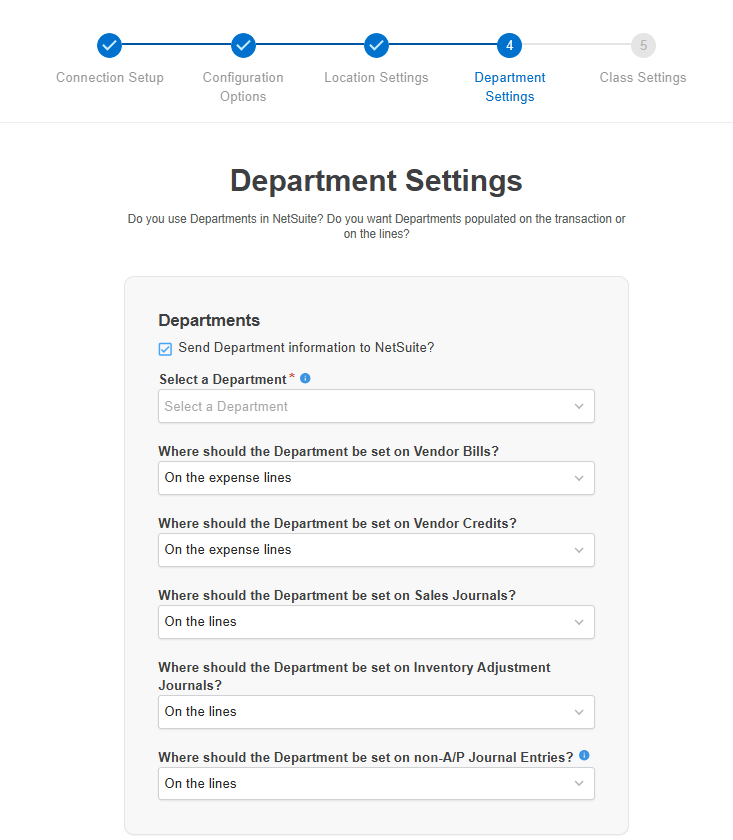
Task: Click the Location Settings checkmark step icon
Action: pos(376,46)
